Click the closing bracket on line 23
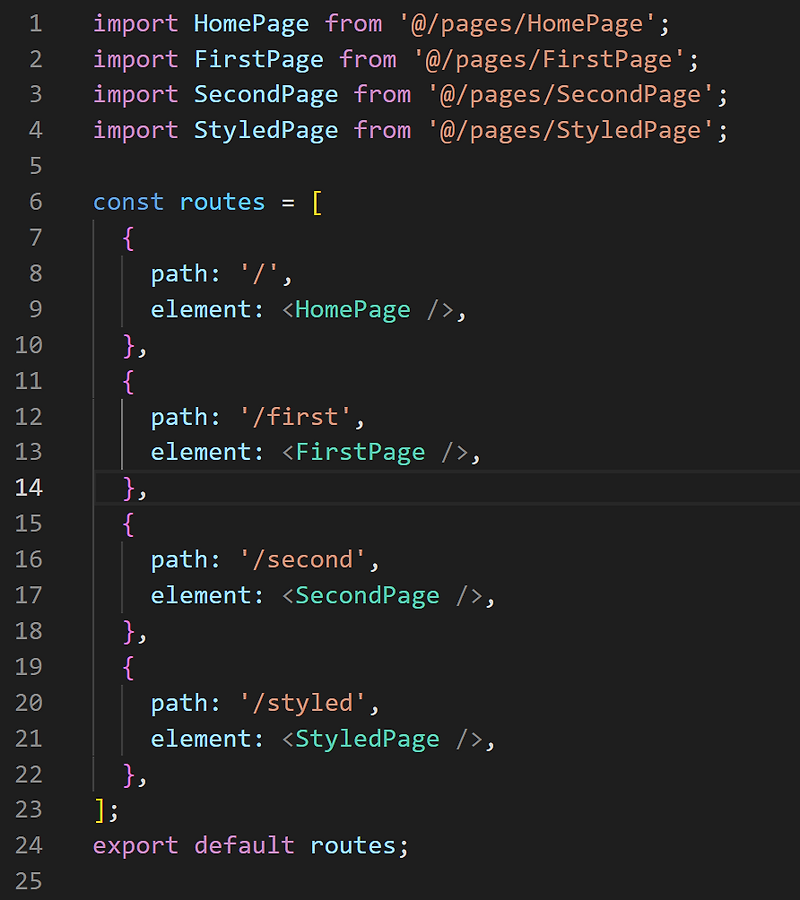 [98, 809]
